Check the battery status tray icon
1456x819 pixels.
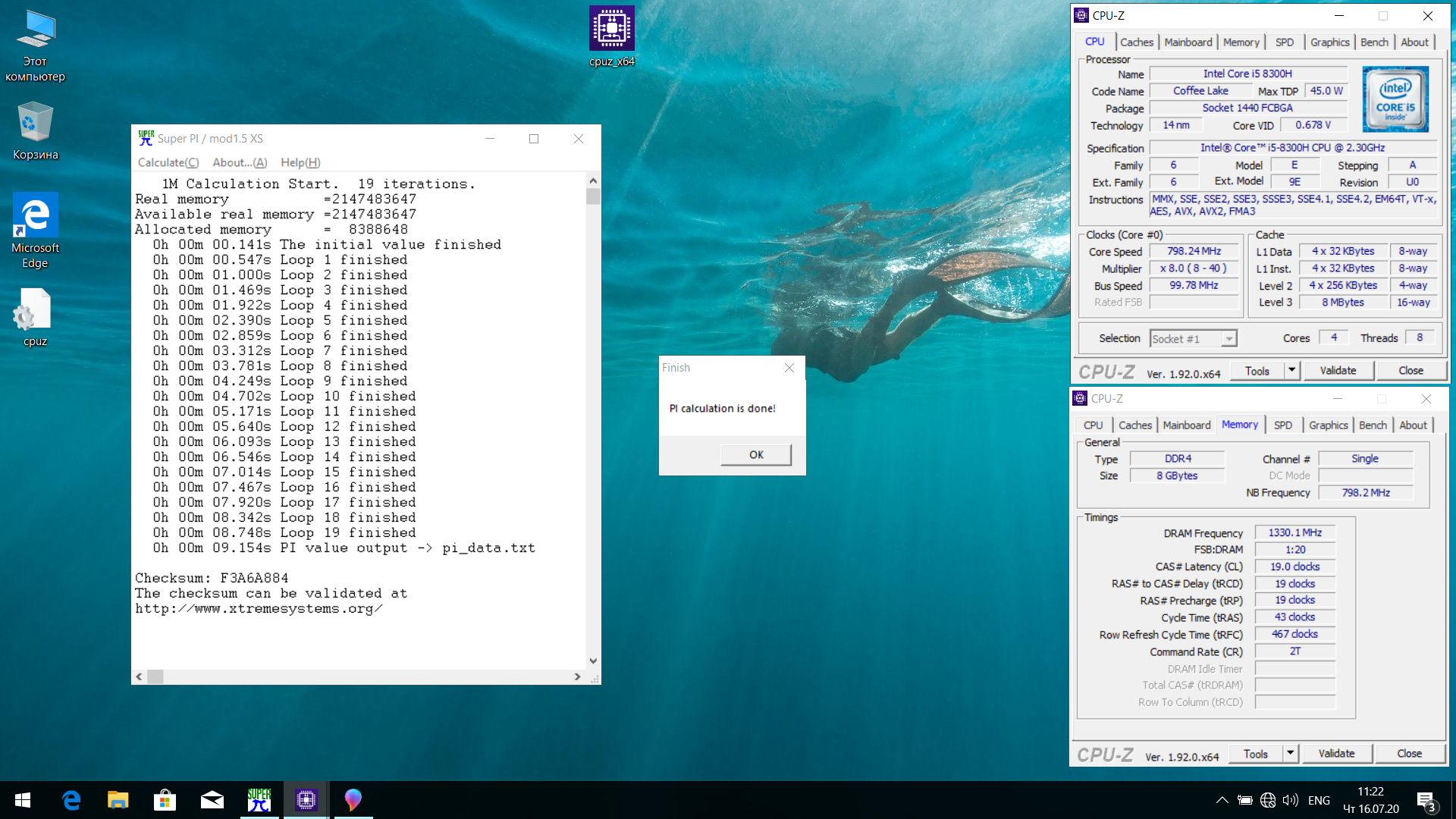click(1244, 800)
